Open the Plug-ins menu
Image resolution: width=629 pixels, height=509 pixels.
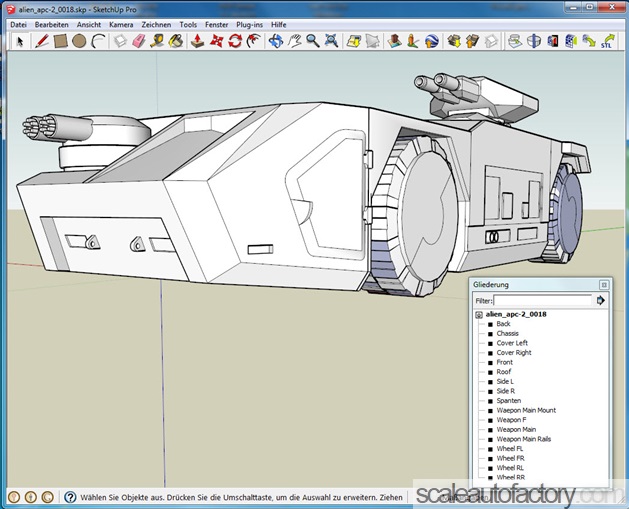point(250,24)
